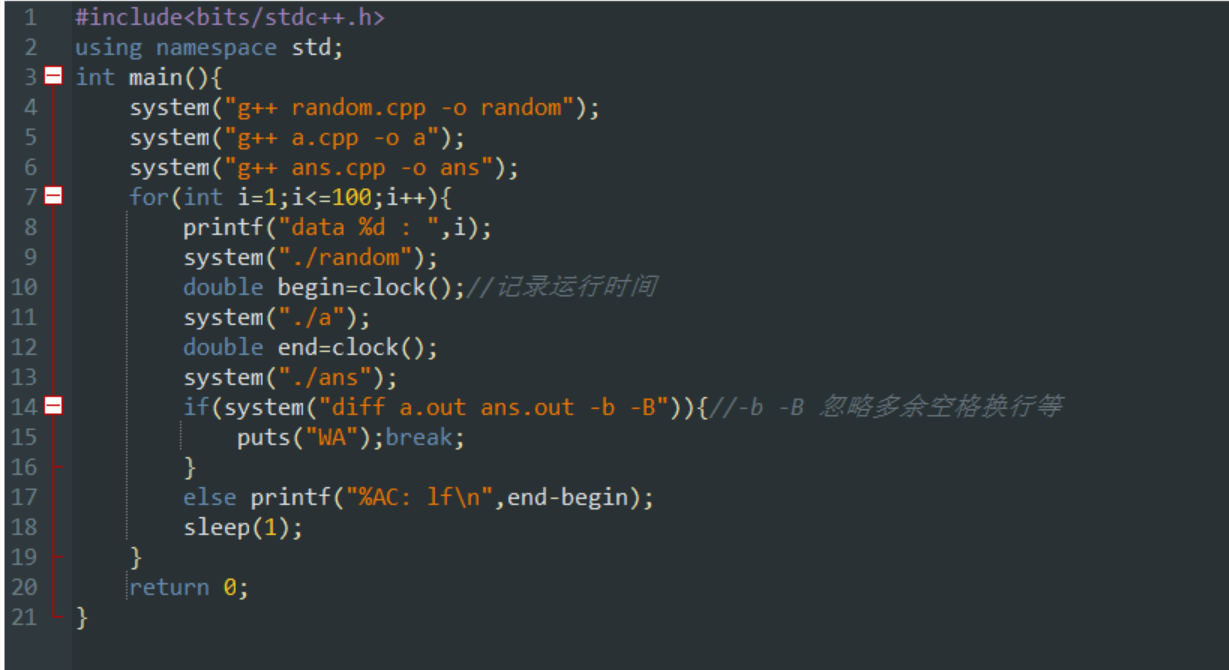Collapse the for loop fold marker
The height and width of the screenshot is (670, 1229).
[53, 197]
